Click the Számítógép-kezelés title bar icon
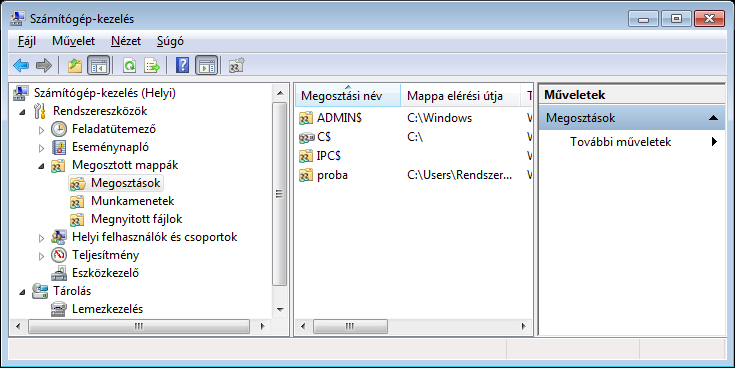This screenshot has width=735, height=368. click(x=18, y=19)
